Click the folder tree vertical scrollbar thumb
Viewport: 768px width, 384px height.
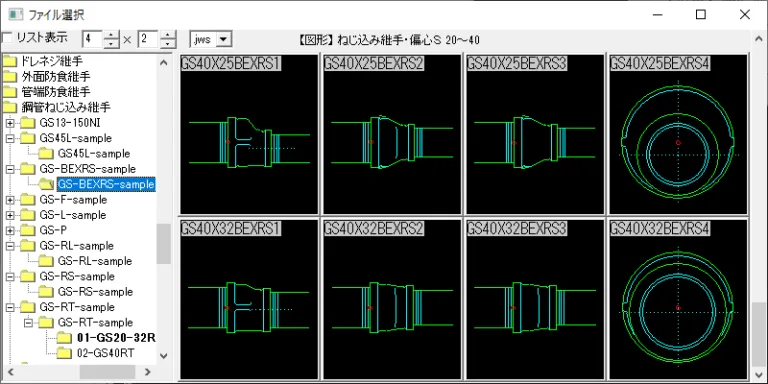(164, 244)
